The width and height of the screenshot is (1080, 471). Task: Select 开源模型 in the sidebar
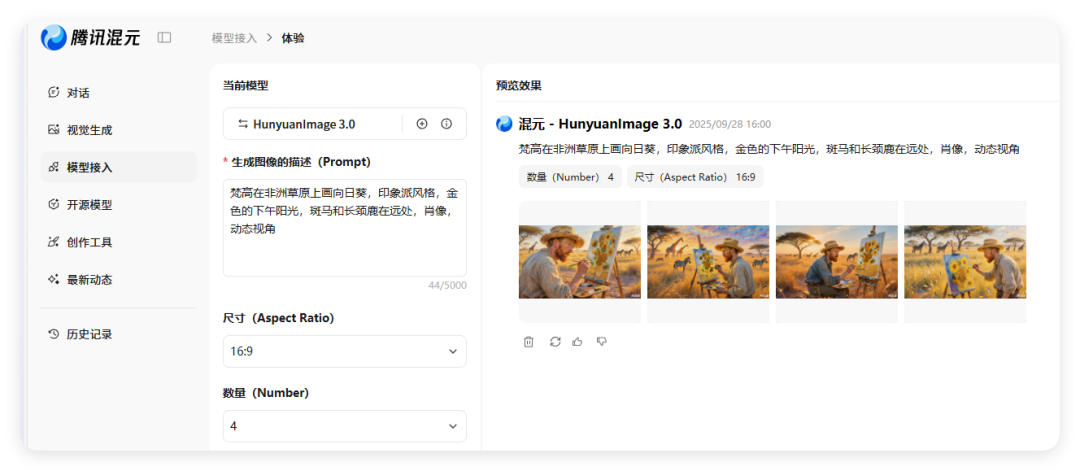point(89,205)
